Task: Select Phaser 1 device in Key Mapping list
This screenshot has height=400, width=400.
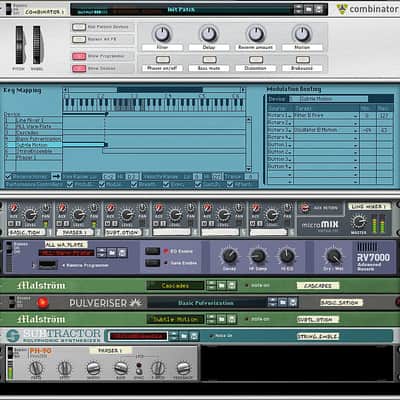Action: tap(33, 157)
